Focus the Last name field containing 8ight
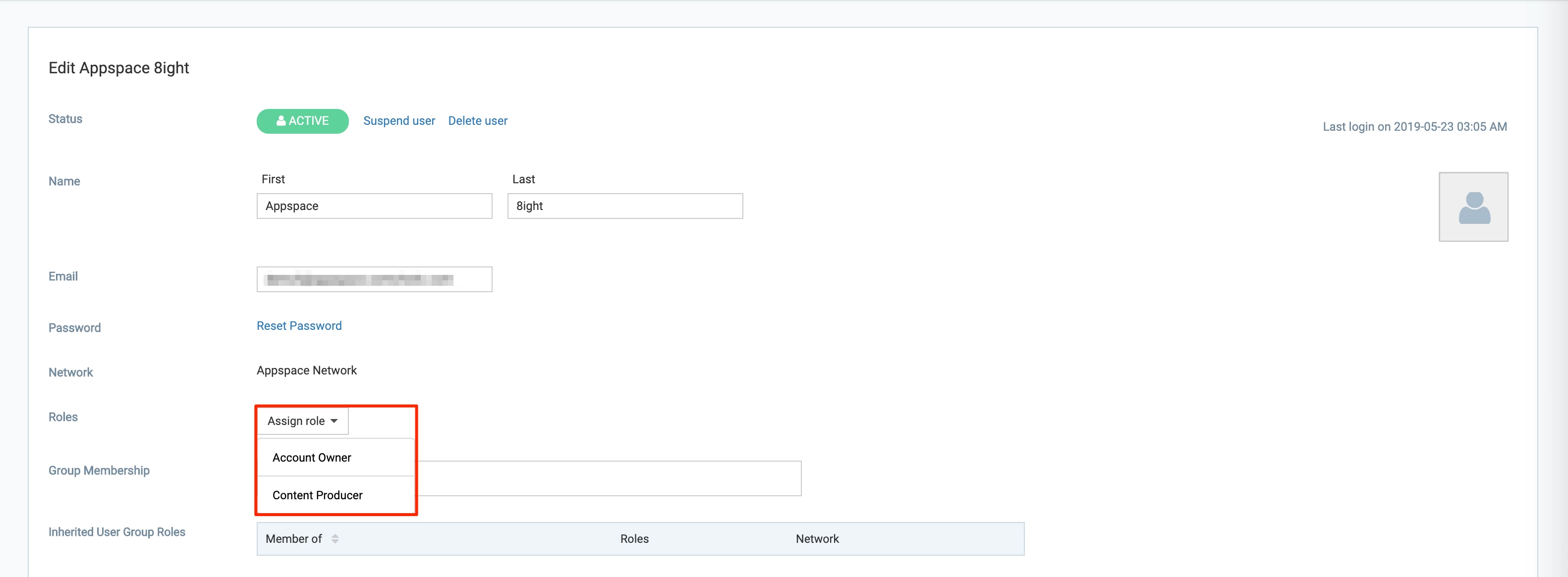 [x=624, y=206]
